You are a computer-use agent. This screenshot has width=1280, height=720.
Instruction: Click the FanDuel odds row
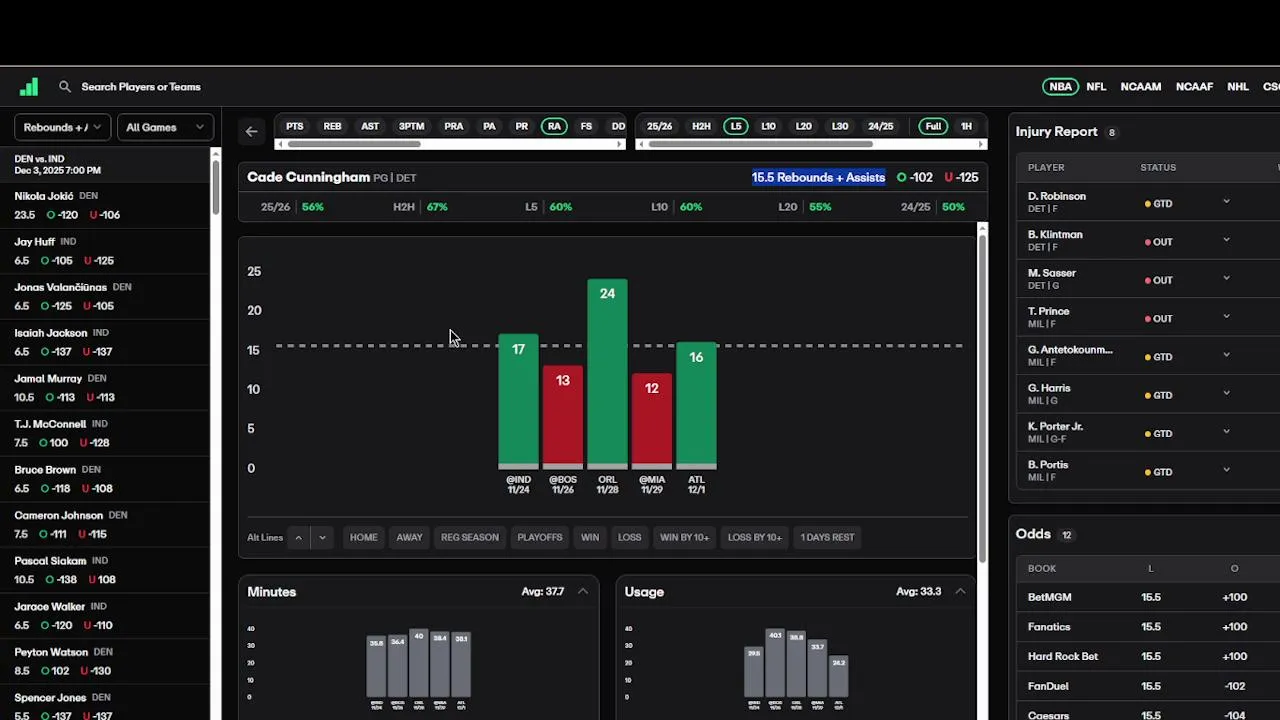tap(1148, 686)
